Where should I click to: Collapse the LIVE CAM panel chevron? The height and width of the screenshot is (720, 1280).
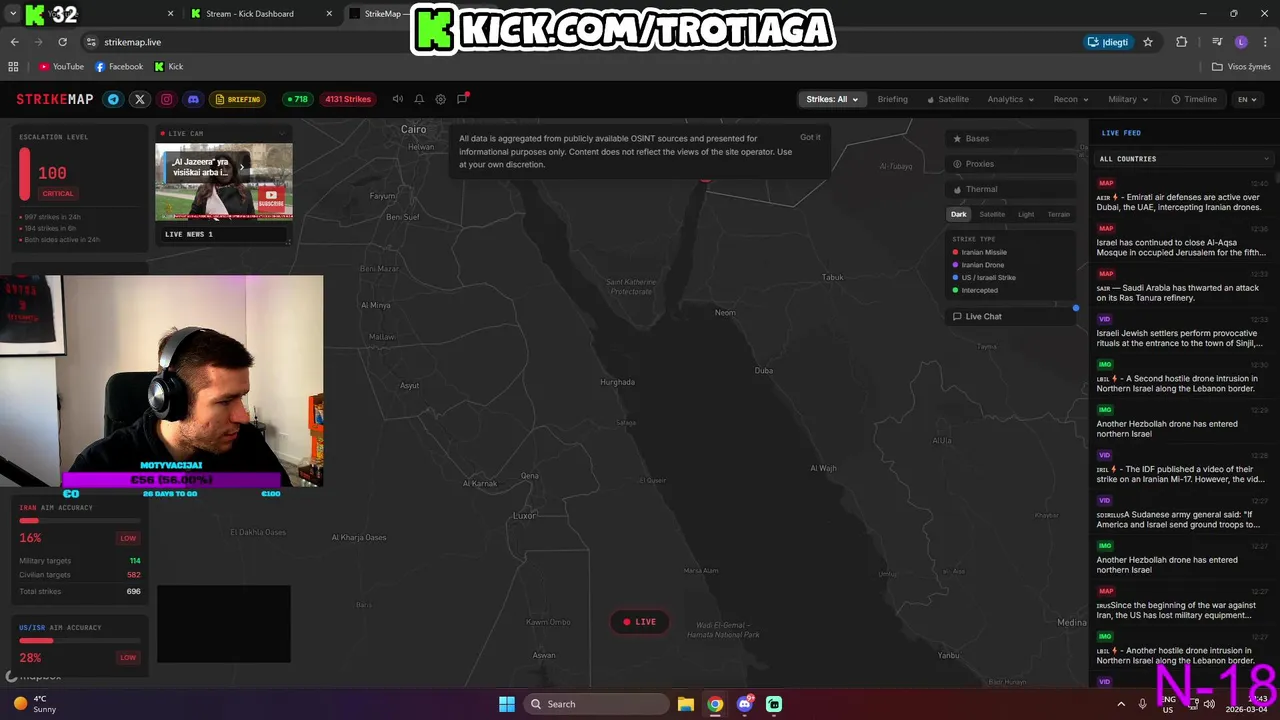[282, 133]
